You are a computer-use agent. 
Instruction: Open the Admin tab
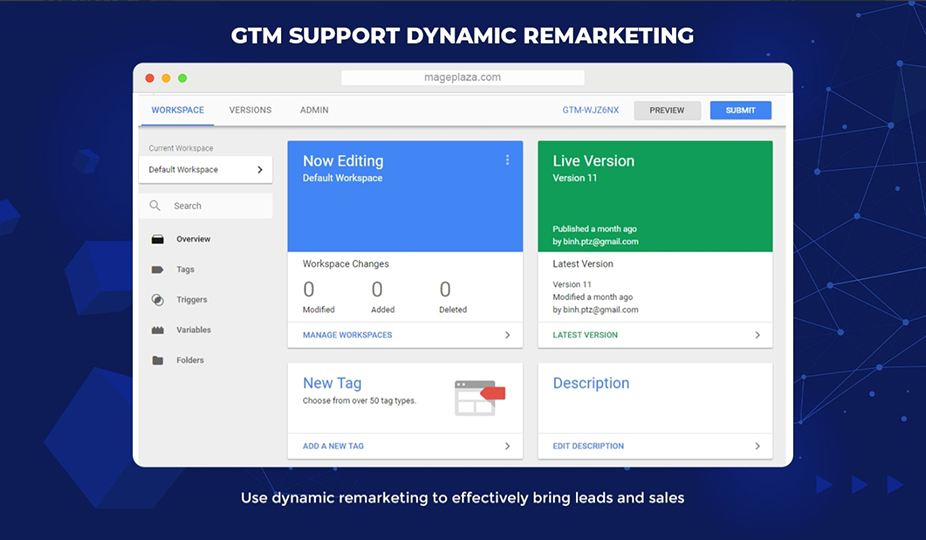314,110
